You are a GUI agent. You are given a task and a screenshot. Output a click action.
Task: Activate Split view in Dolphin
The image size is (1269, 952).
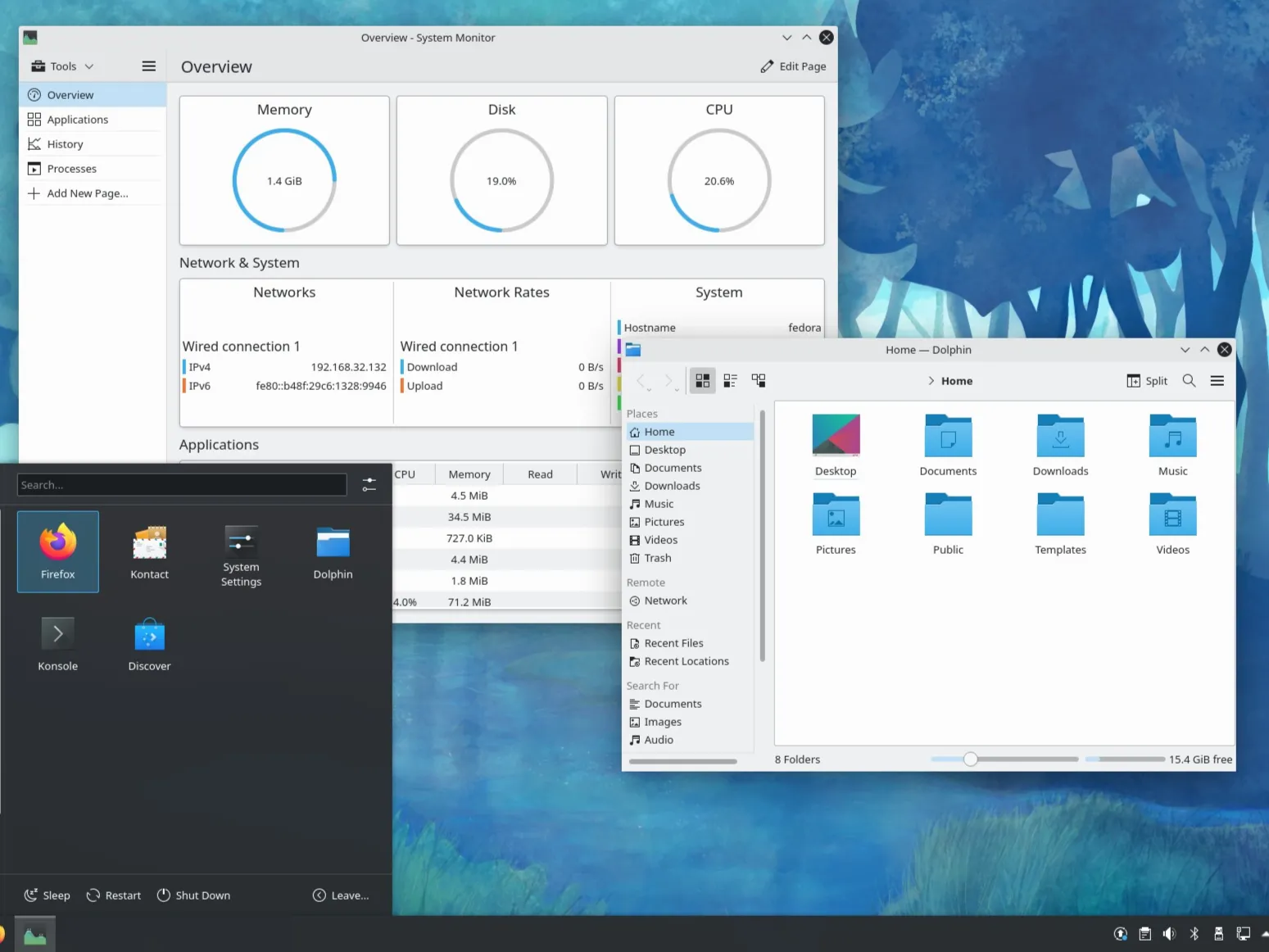point(1147,380)
